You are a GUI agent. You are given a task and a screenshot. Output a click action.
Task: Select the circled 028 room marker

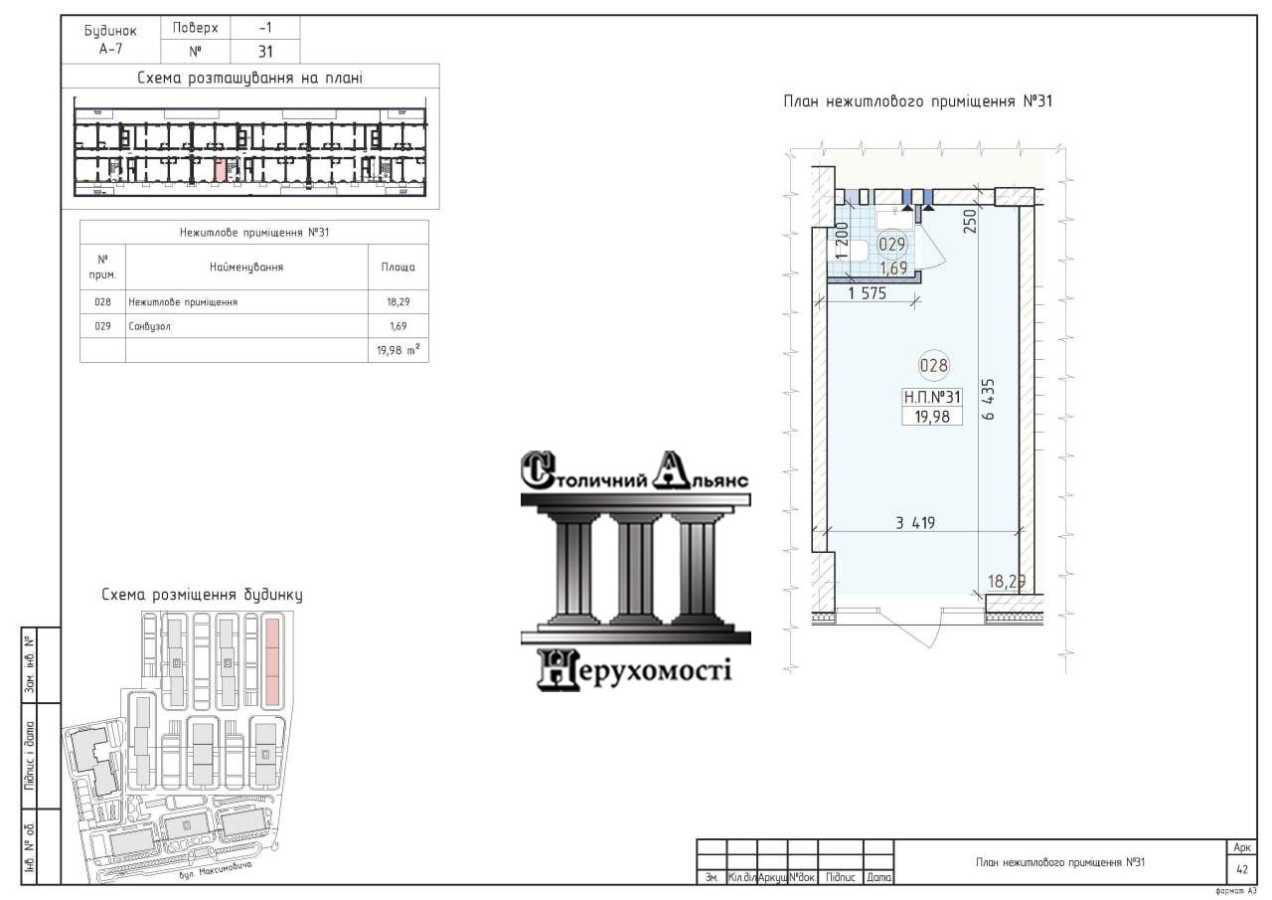tap(933, 365)
